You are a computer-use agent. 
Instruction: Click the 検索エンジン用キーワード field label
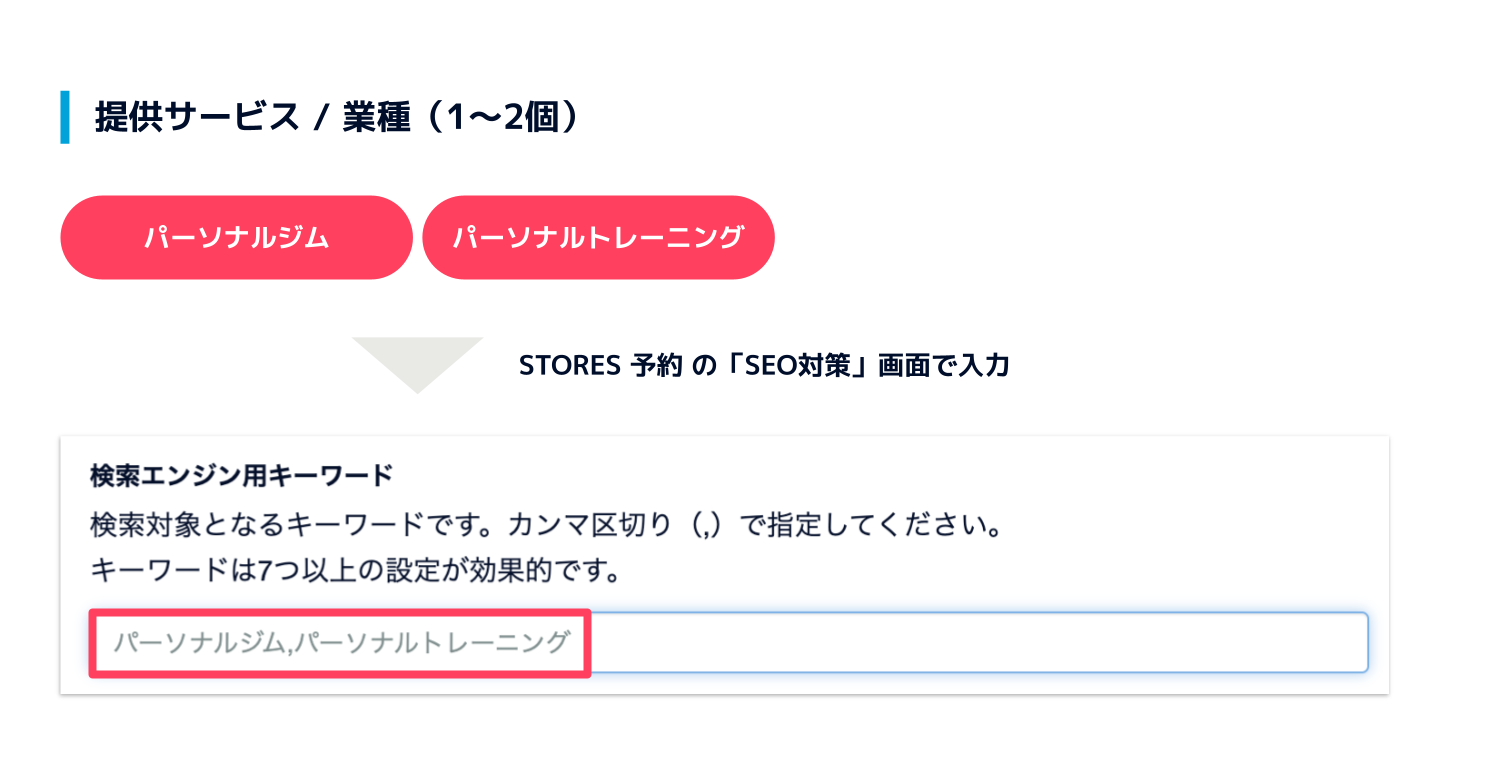click(x=241, y=477)
